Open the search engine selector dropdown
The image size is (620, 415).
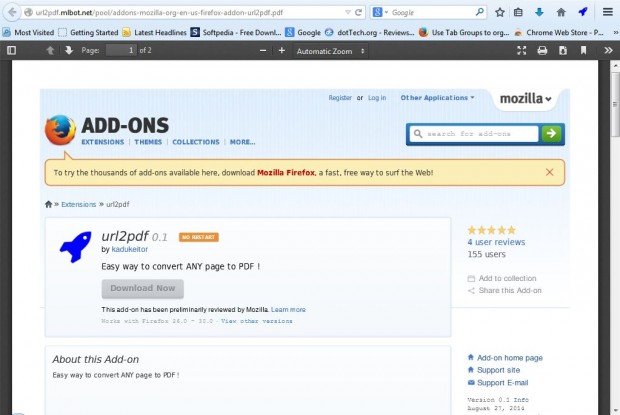[380, 12]
